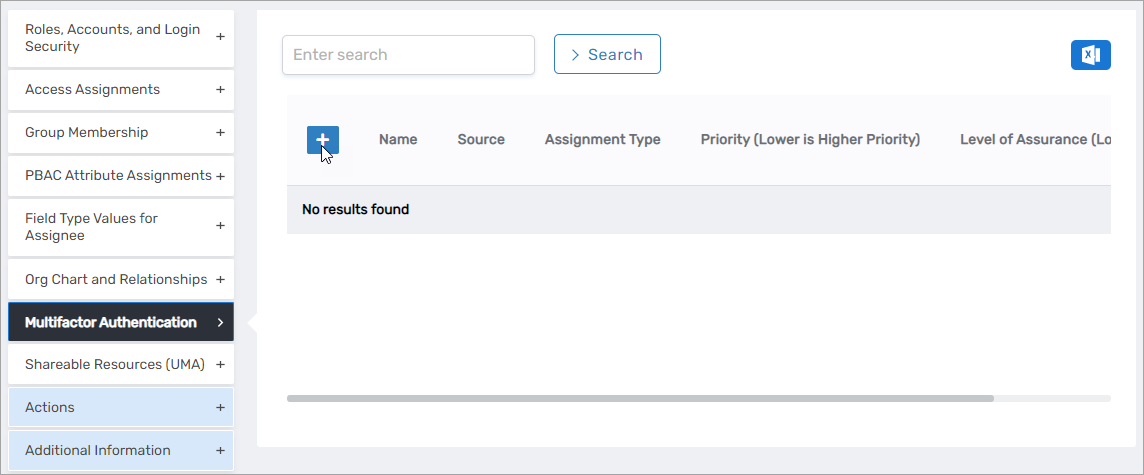This screenshot has width=1144, height=475.
Task: Expand the Additional Information section
Action: click(120, 451)
